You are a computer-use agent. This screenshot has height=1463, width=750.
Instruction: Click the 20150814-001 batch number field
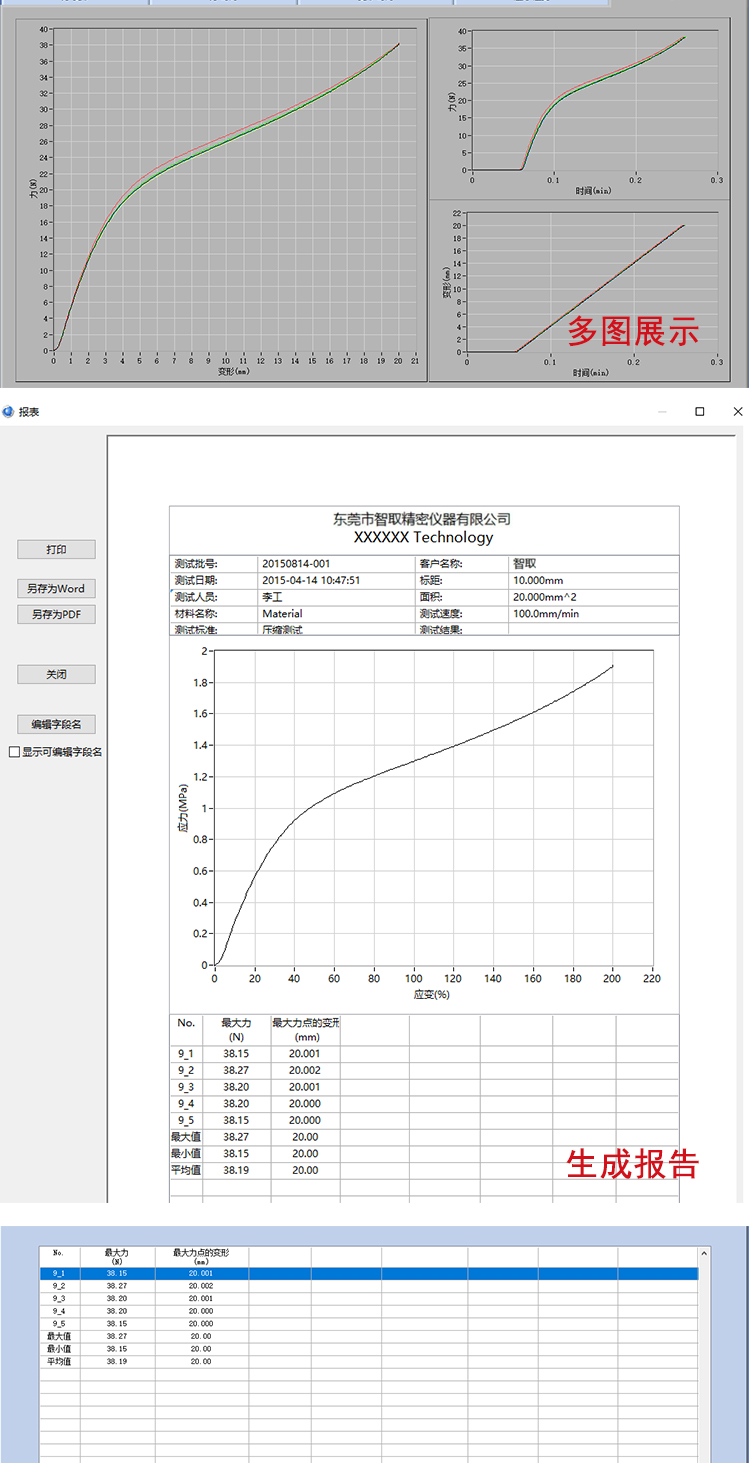(335, 564)
